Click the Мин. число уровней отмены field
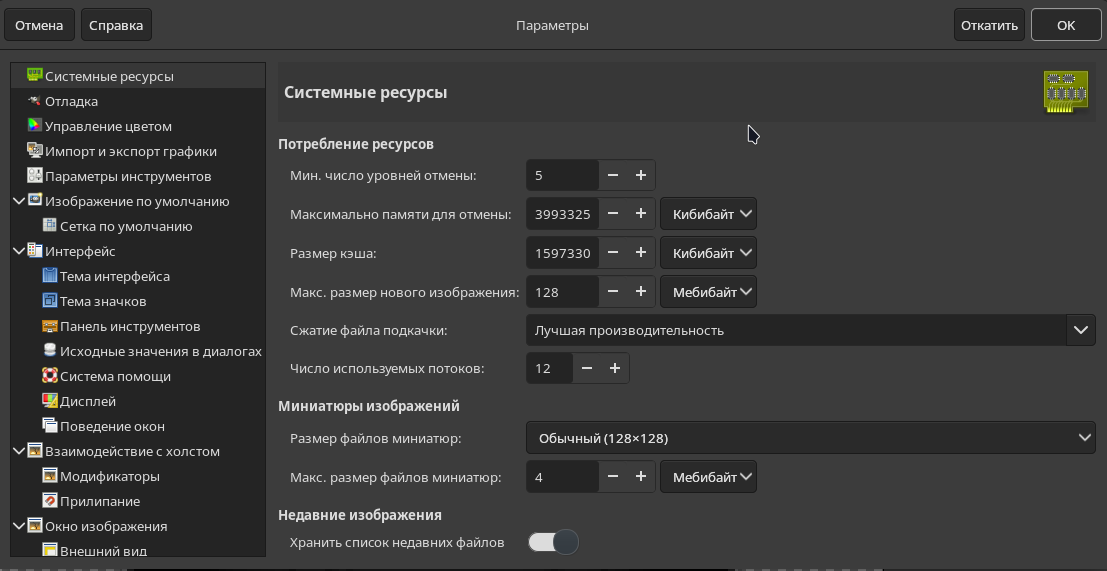This screenshot has width=1107, height=571. (x=562, y=175)
